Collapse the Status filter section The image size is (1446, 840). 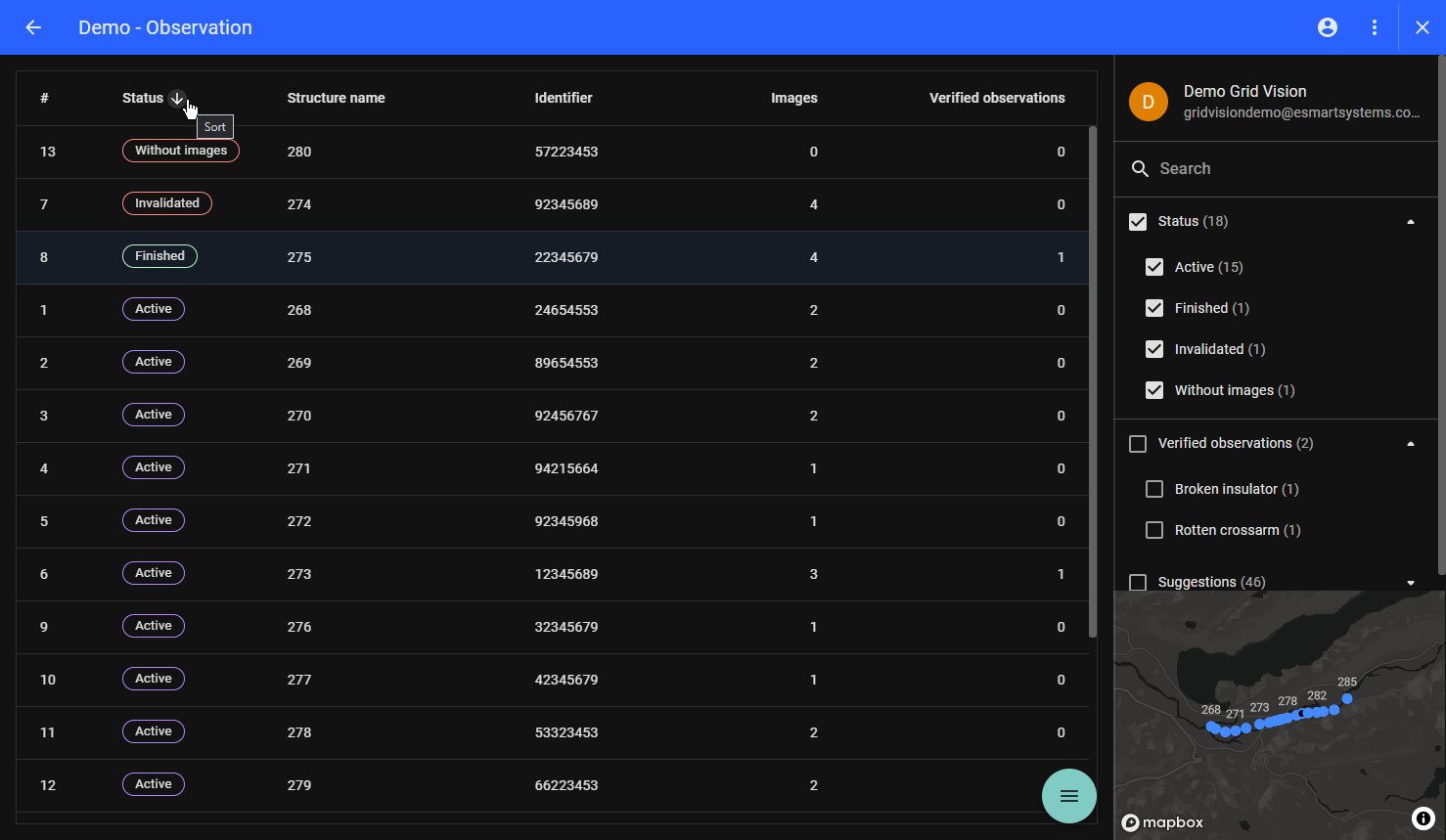[1410, 222]
